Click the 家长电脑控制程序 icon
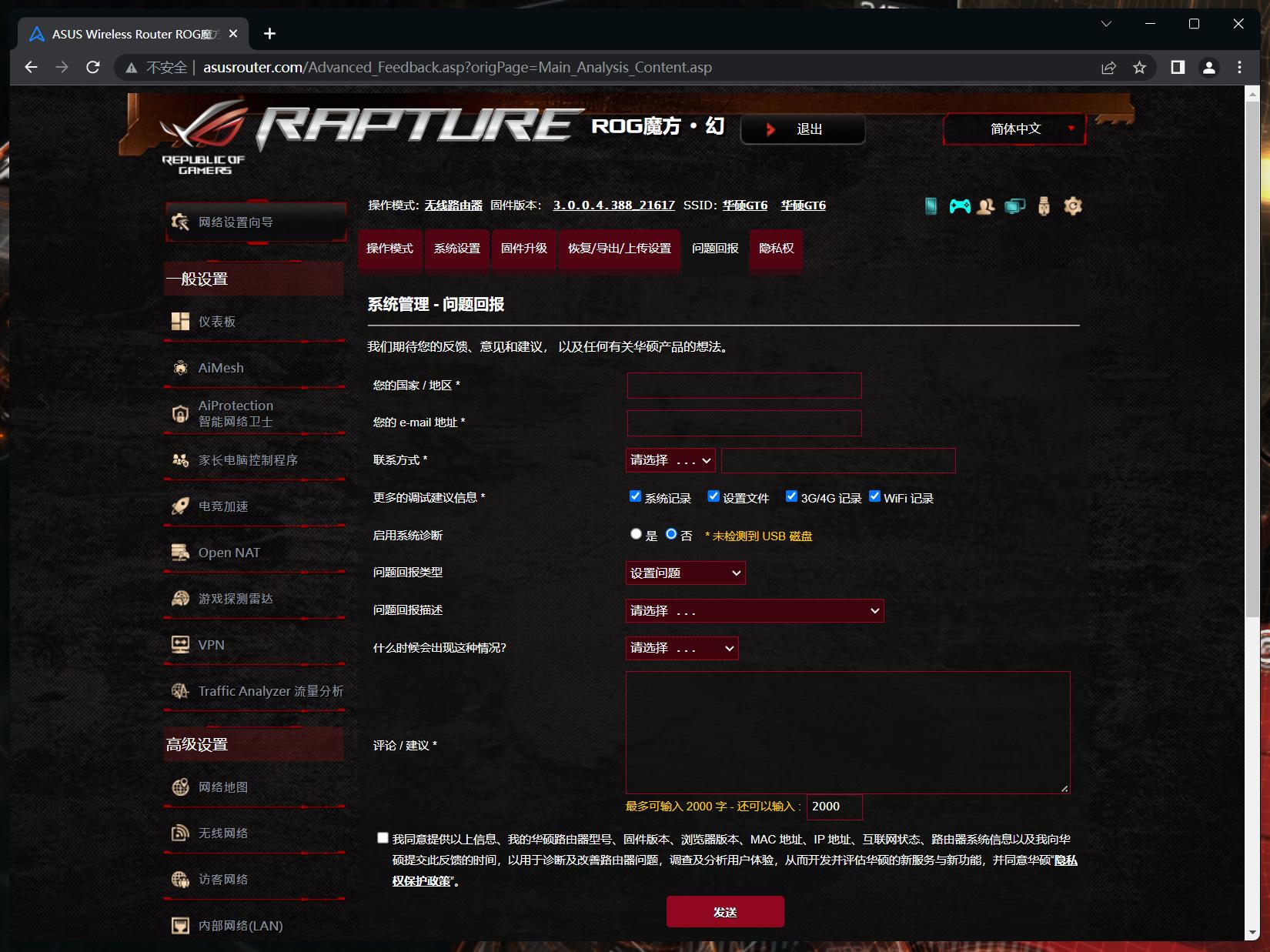 click(x=180, y=460)
